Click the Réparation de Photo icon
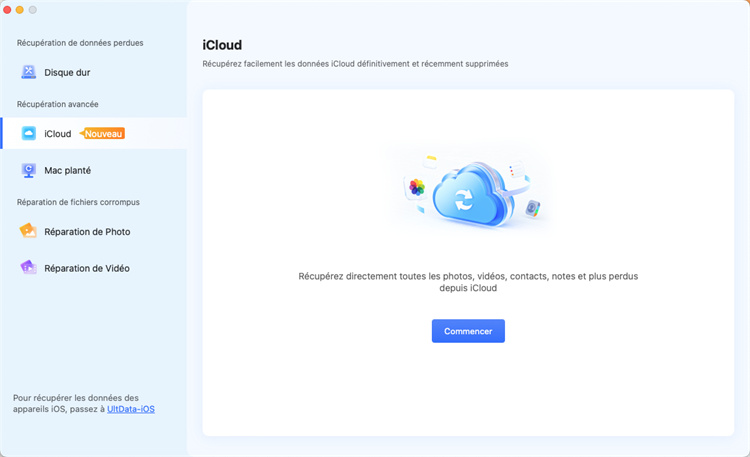Viewport: 750px width, 457px height. (28, 231)
